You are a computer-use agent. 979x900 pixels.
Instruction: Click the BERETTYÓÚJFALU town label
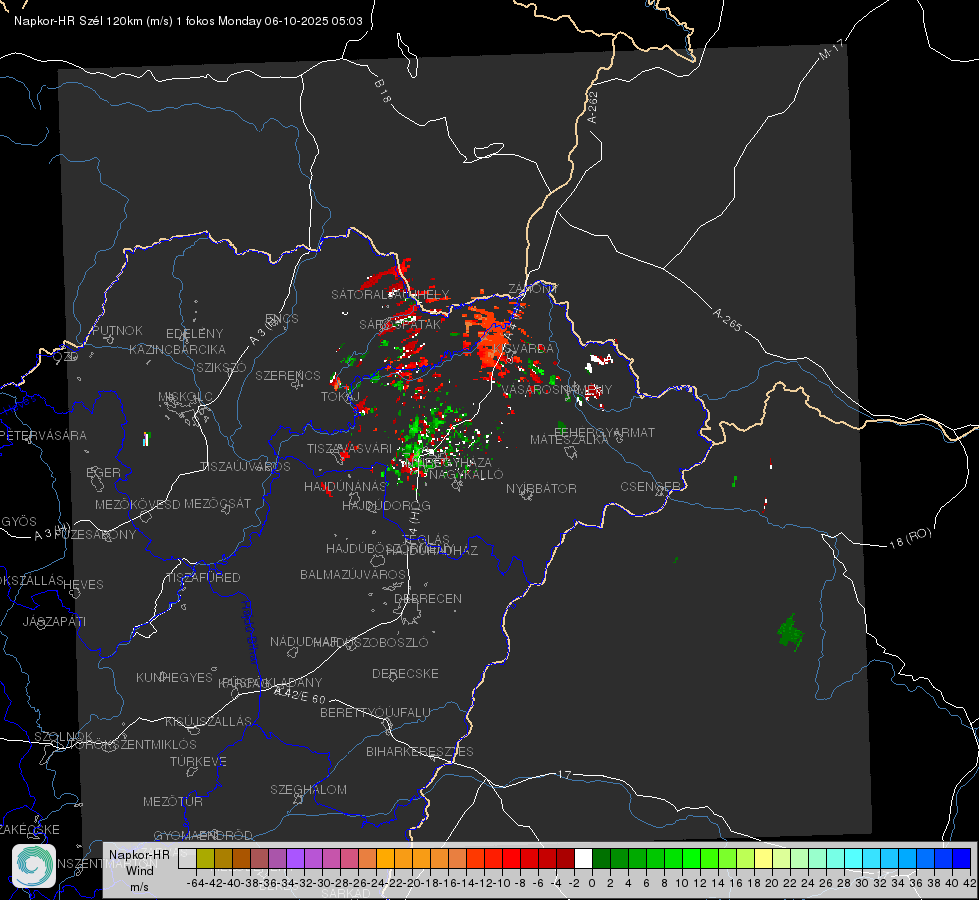pyautogui.click(x=375, y=712)
